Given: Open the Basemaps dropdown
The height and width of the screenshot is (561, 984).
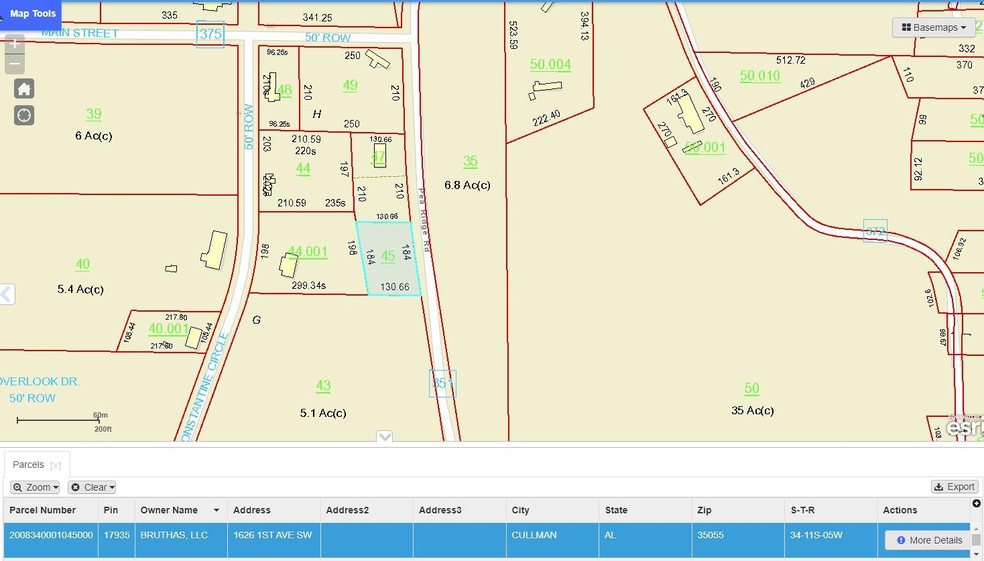Looking at the screenshot, I should (933, 28).
